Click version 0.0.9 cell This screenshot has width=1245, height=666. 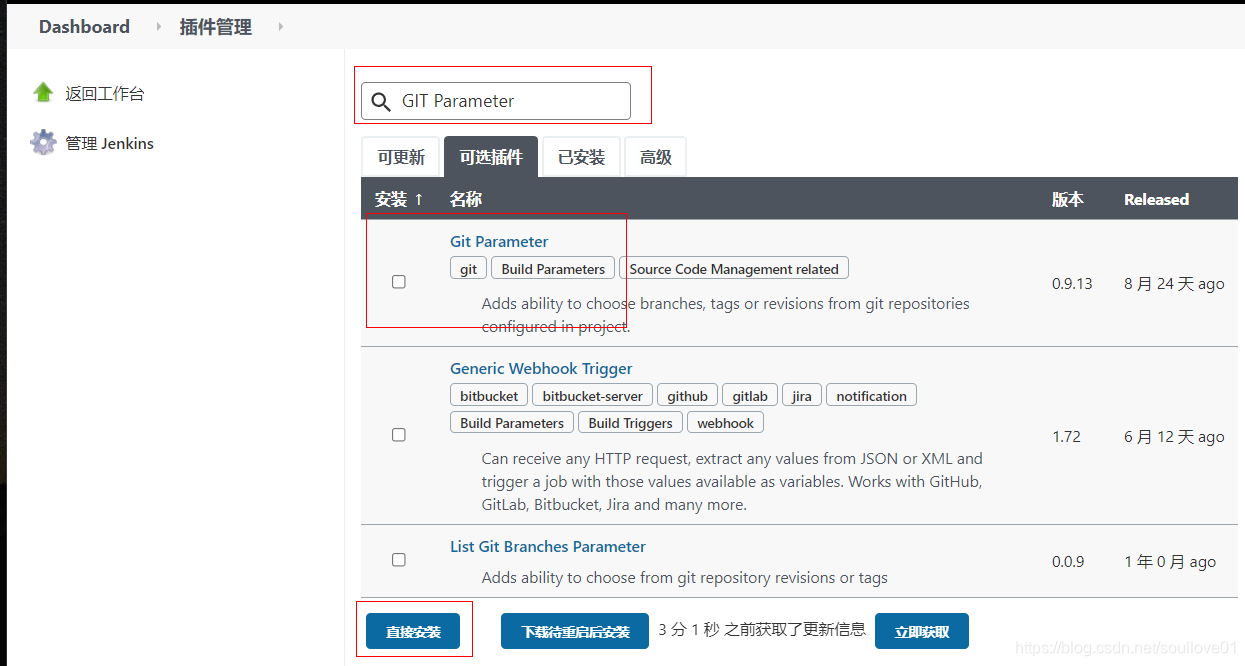[x=1068, y=561]
